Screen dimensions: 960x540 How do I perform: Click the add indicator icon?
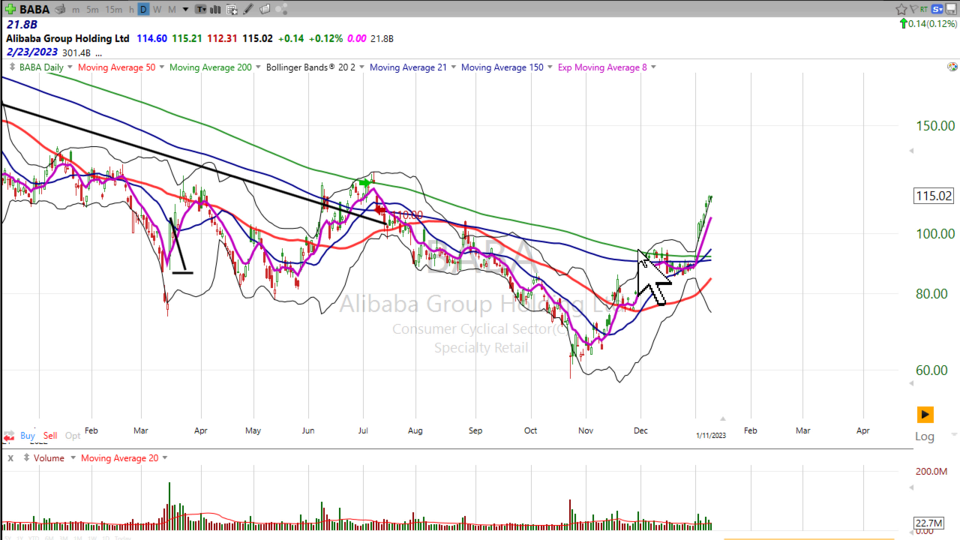(x=231, y=9)
